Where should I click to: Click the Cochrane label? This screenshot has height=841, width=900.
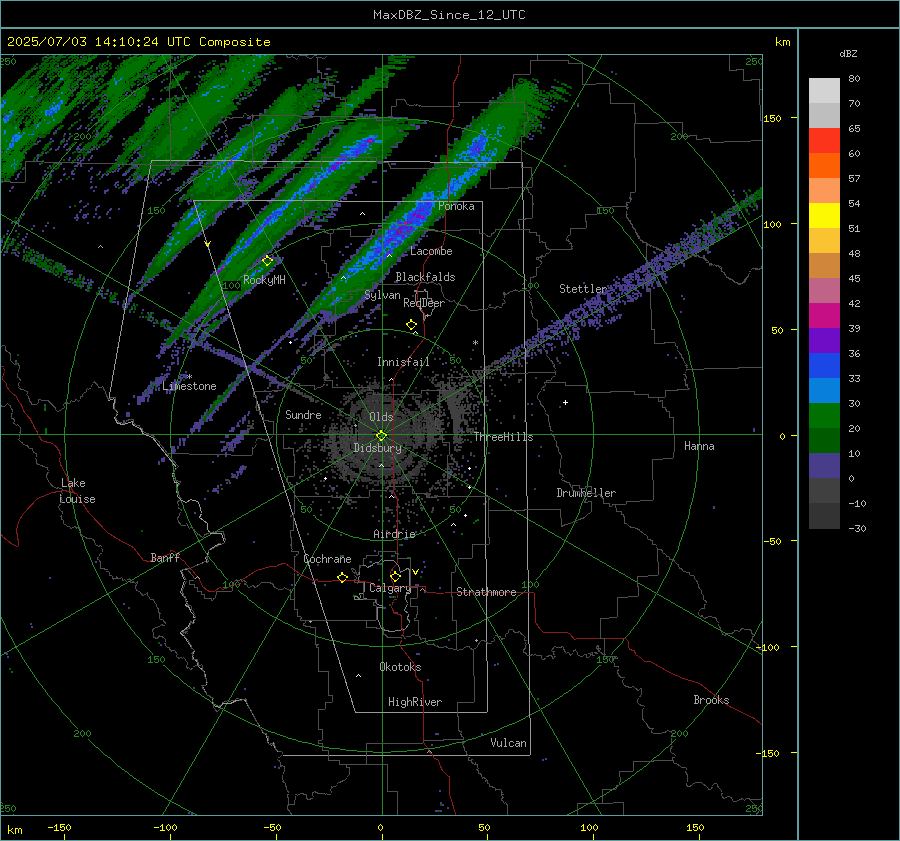tap(327, 559)
